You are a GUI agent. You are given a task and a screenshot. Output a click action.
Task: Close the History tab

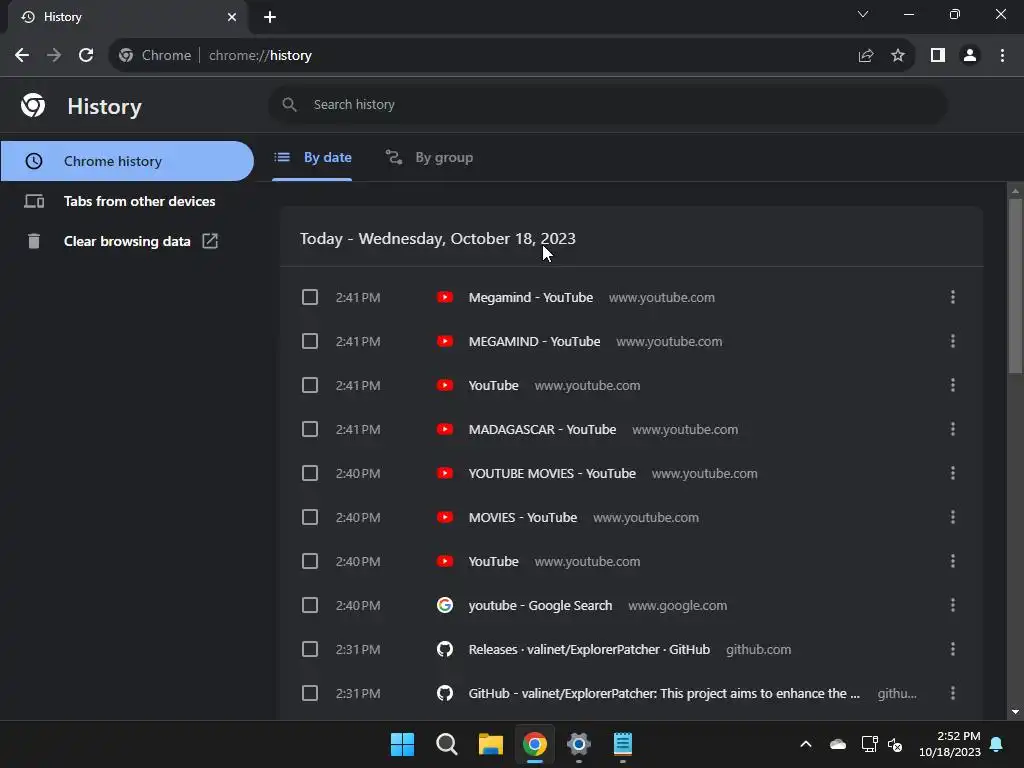click(232, 17)
